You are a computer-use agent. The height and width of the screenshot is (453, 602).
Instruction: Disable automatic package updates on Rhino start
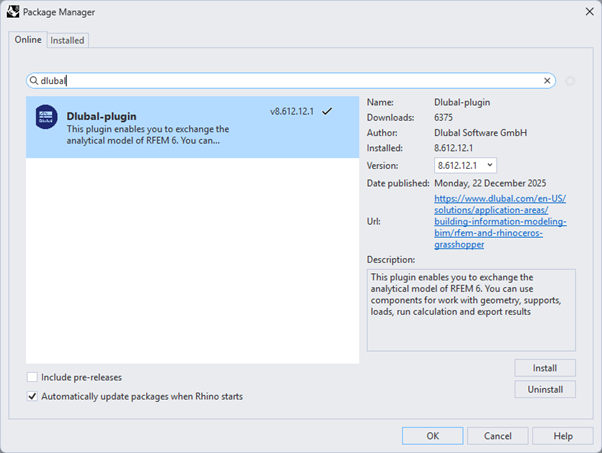[33, 396]
